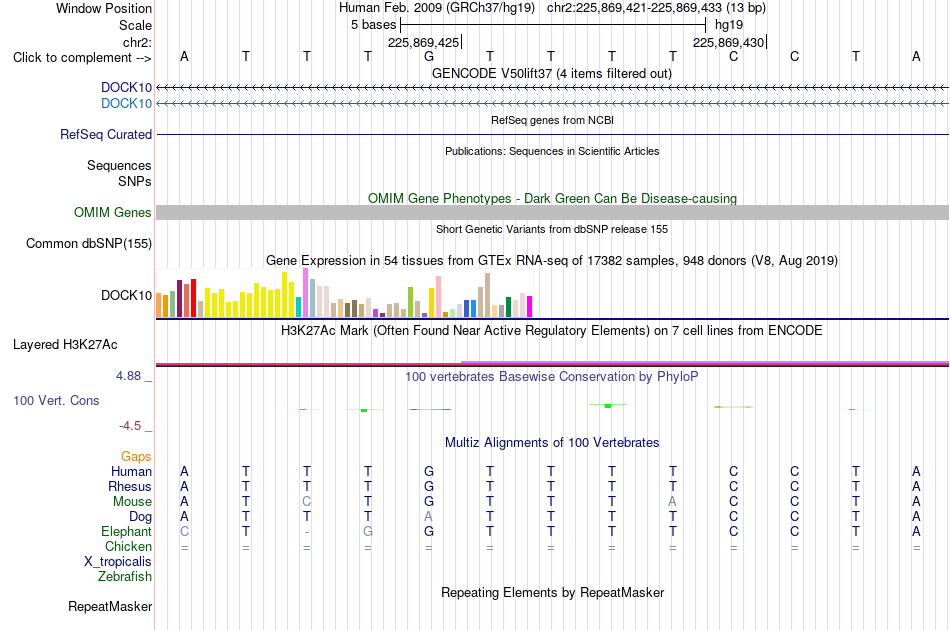Click the gray OMIM Genes bar

[x=552, y=212]
